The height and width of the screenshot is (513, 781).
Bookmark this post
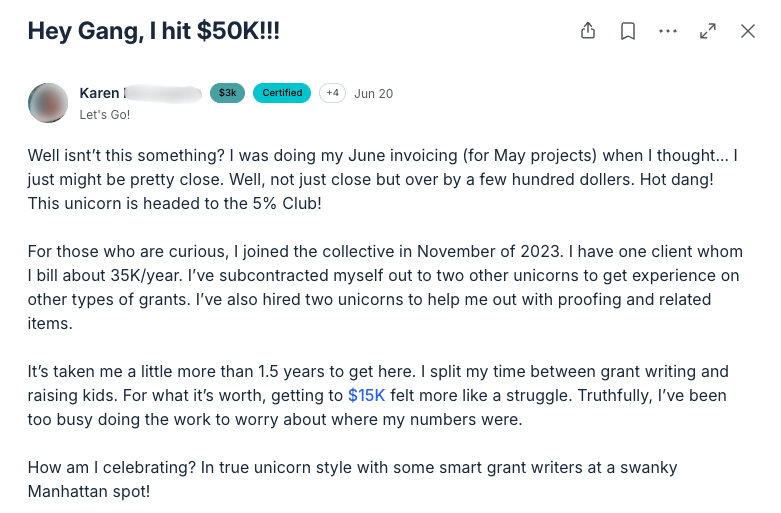tap(628, 31)
